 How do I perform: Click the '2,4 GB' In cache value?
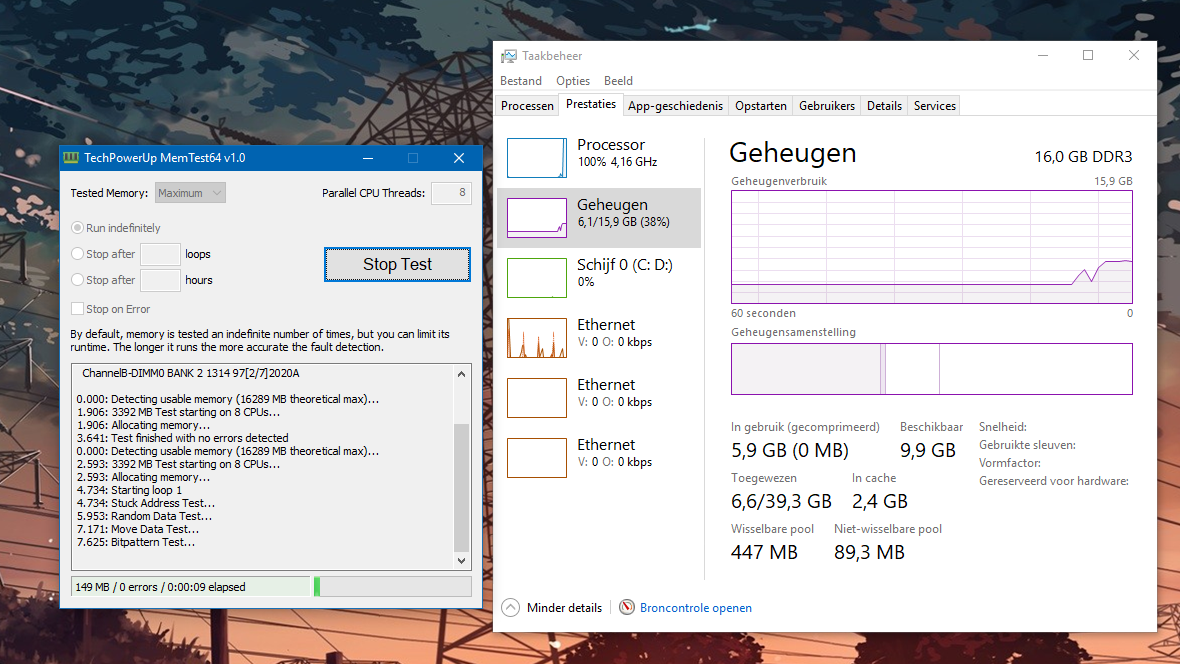click(x=880, y=501)
